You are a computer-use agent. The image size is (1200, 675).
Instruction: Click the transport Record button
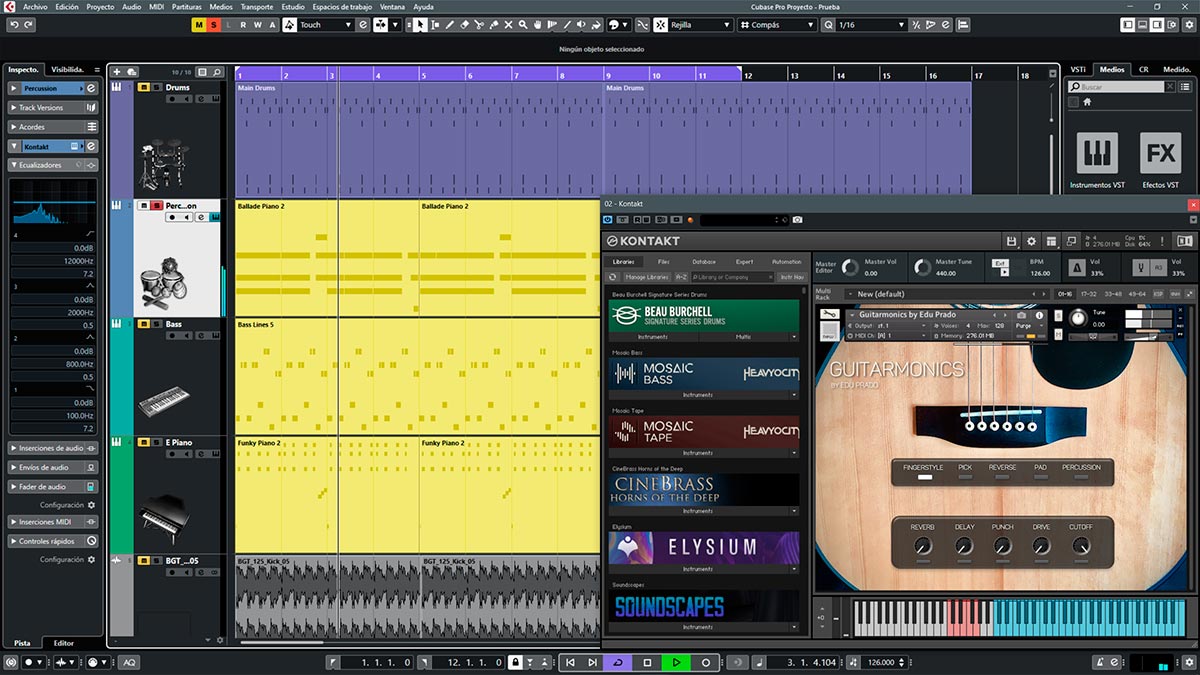click(x=705, y=662)
